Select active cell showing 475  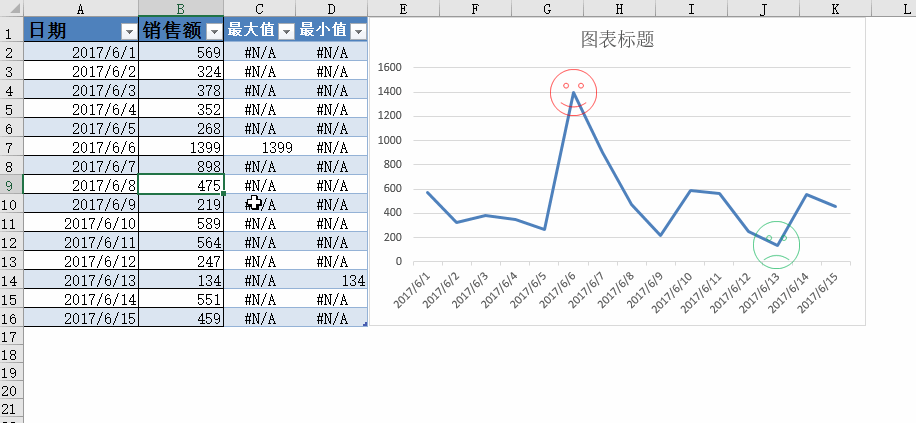tap(181, 185)
